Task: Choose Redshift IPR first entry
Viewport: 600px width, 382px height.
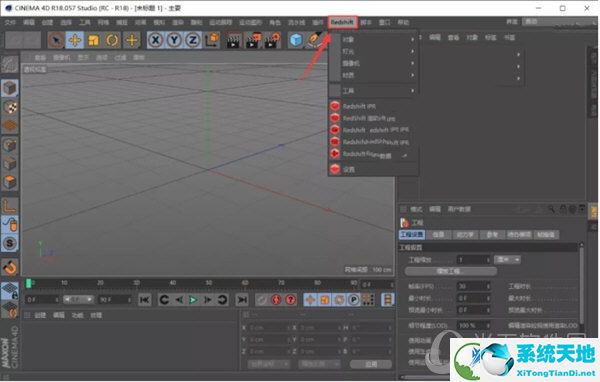Action: tap(373, 106)
